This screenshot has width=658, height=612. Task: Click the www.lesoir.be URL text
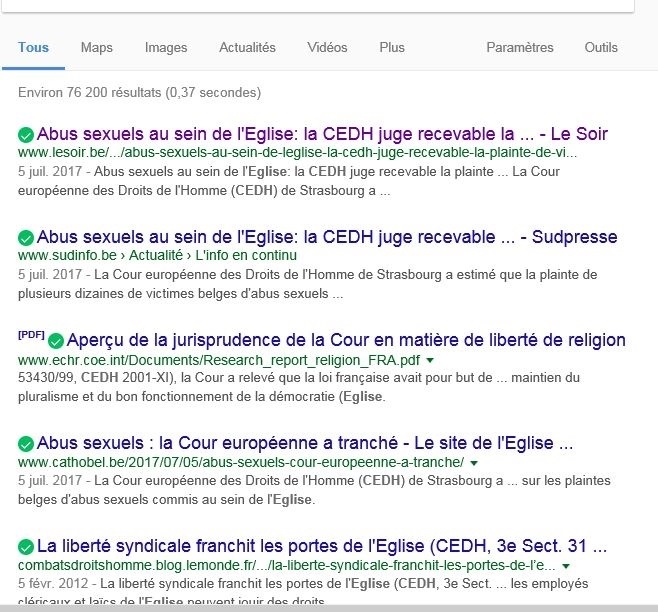pyautogui.click(x=298, y=152)
